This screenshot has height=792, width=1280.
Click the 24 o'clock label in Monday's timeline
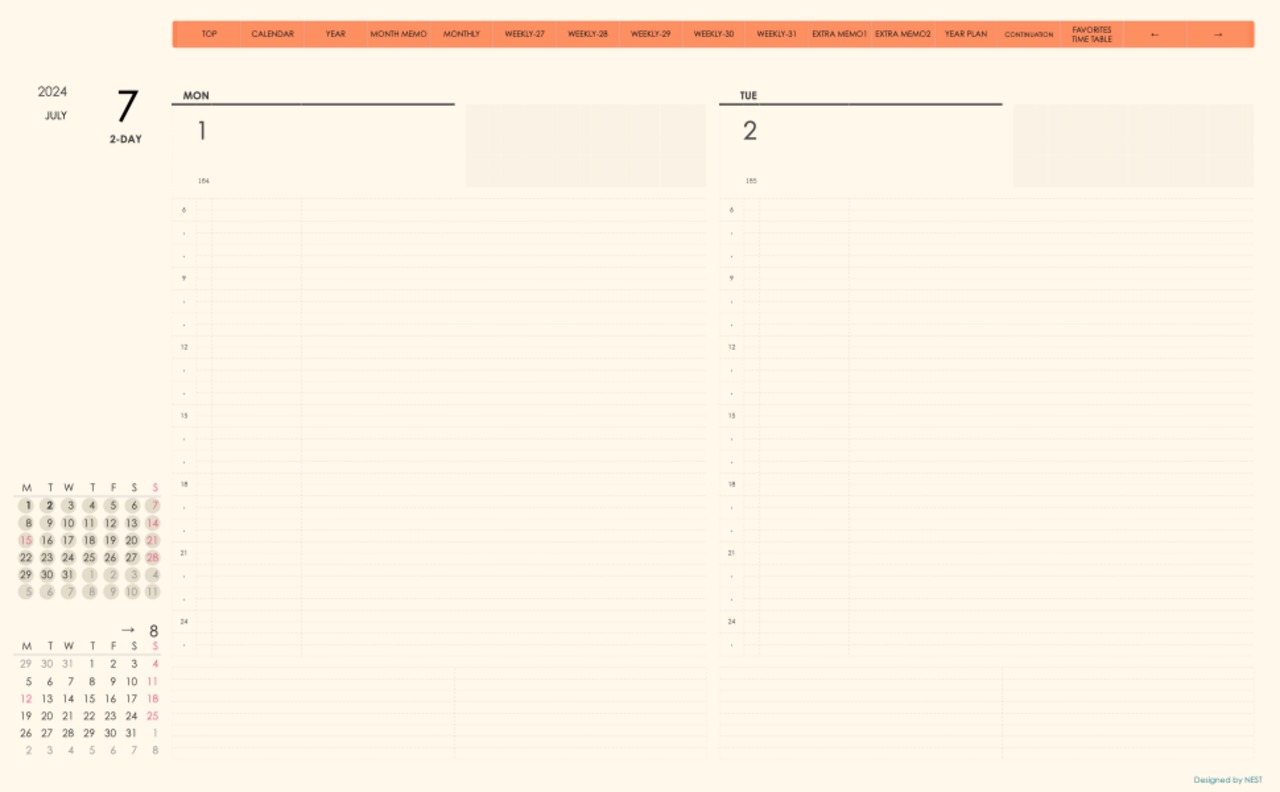[x=184, y=621]
